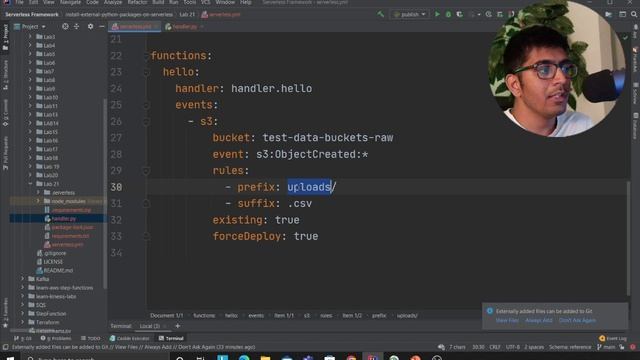Click Always Add in Git notification

[x=539, y=321]
